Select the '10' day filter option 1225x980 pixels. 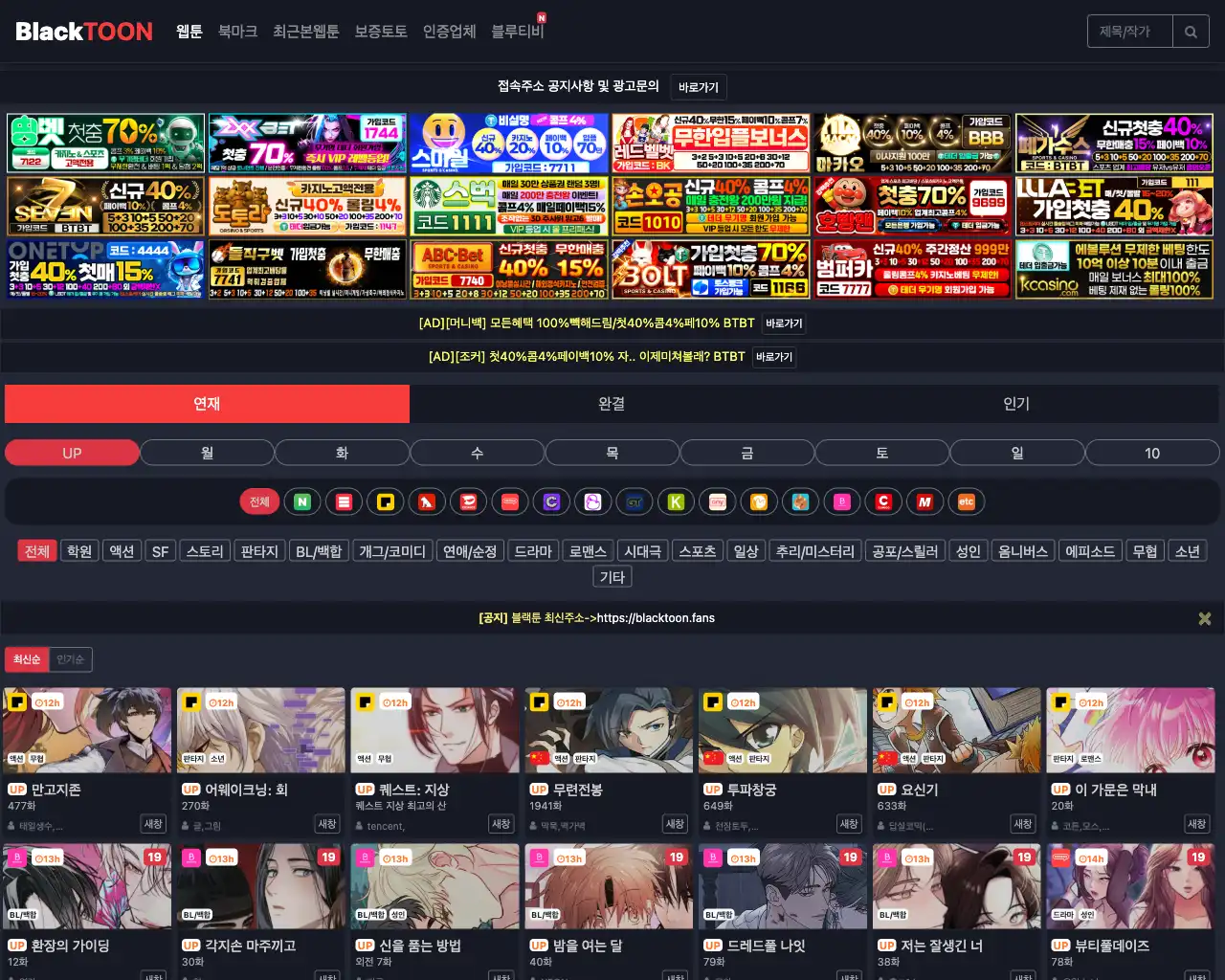point(1152,452)
